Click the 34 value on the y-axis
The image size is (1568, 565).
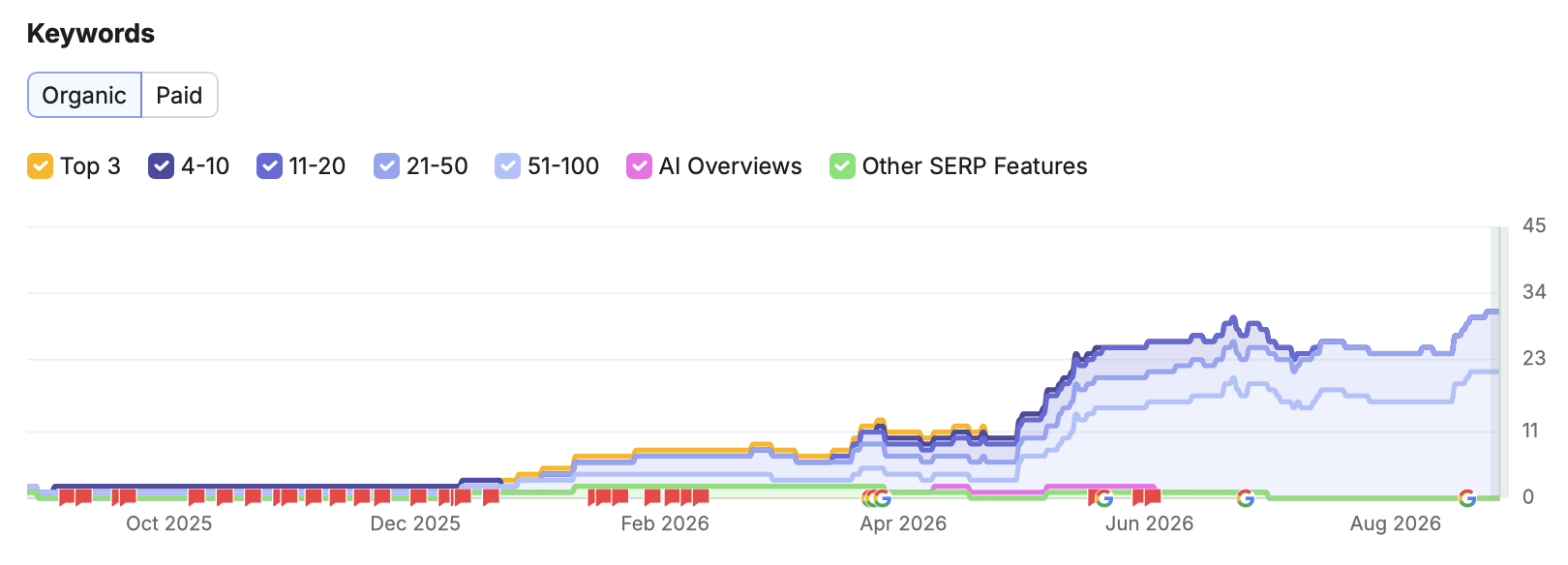coord(1534,291)
